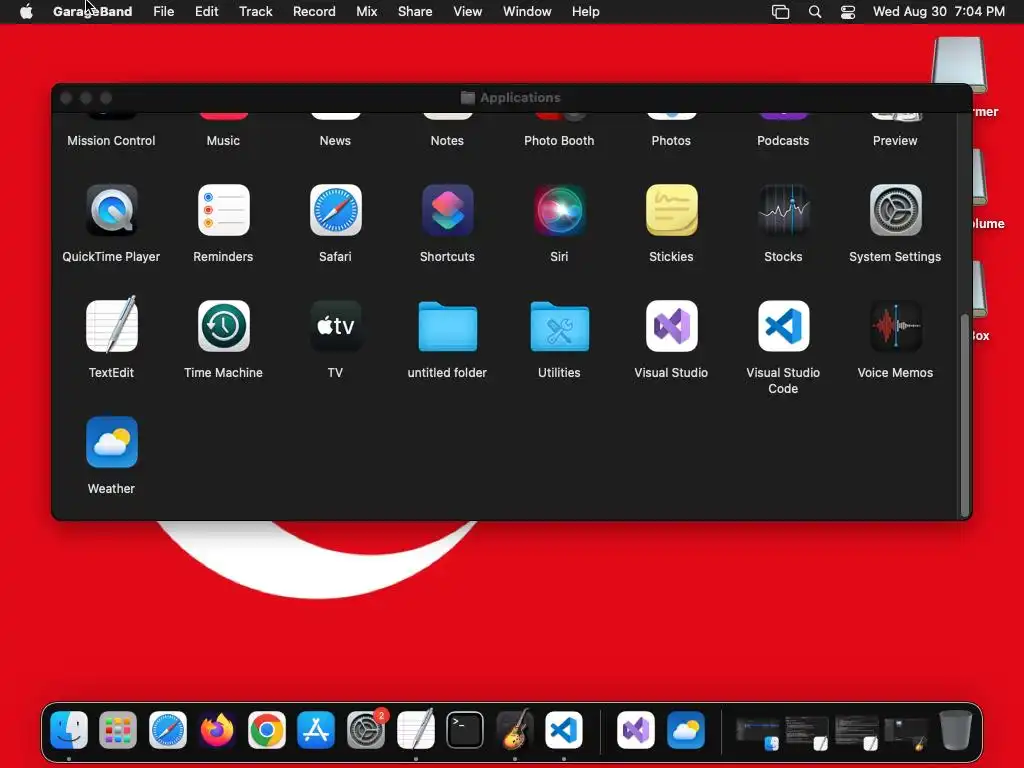Viewport: 1024px width, 768px height.
Task: Open the View menu
Action: 468,11
